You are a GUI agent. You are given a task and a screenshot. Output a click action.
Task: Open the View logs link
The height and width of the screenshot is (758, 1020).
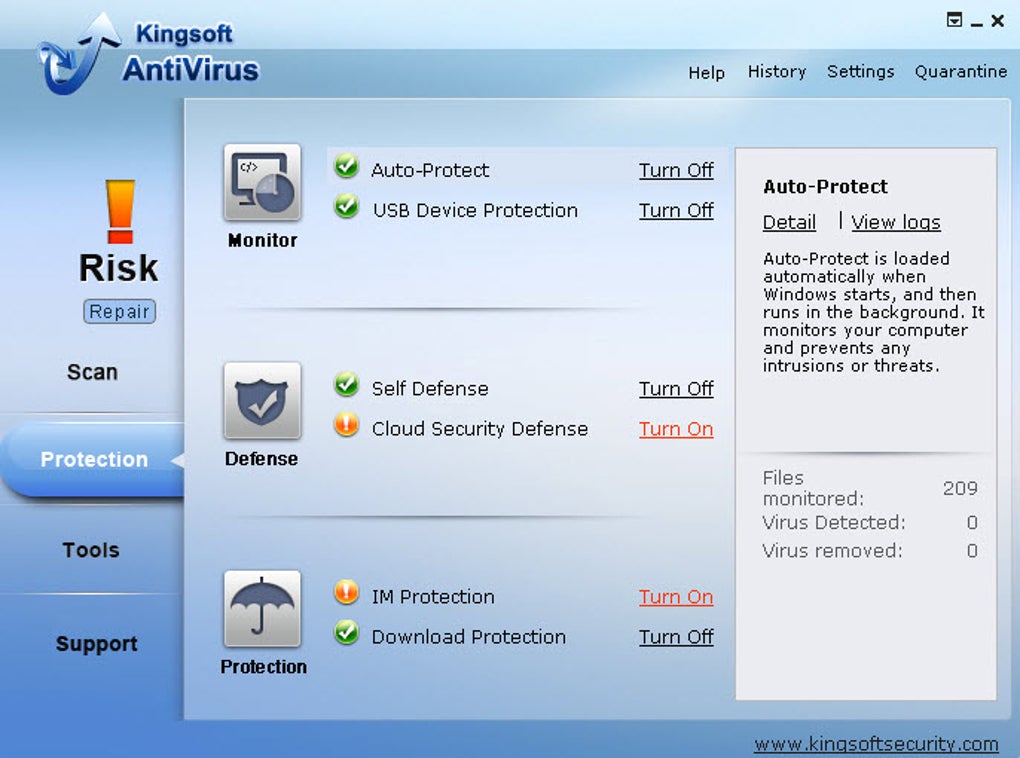pyautogui.click(x=895, y=223)
